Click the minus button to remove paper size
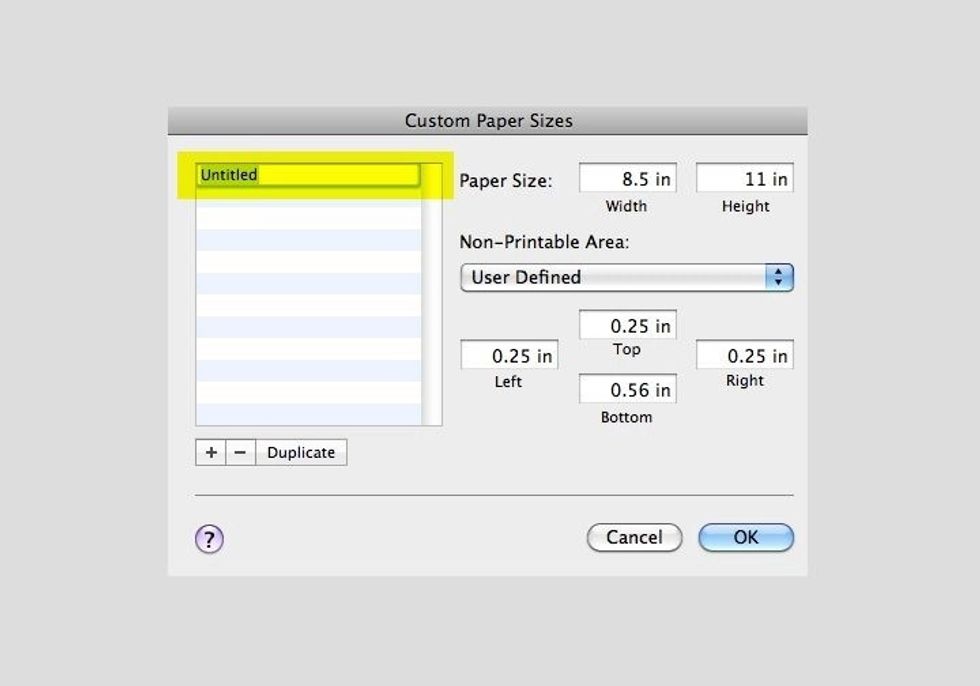Viewport: 980px width, 686px height. coord(240,452)
